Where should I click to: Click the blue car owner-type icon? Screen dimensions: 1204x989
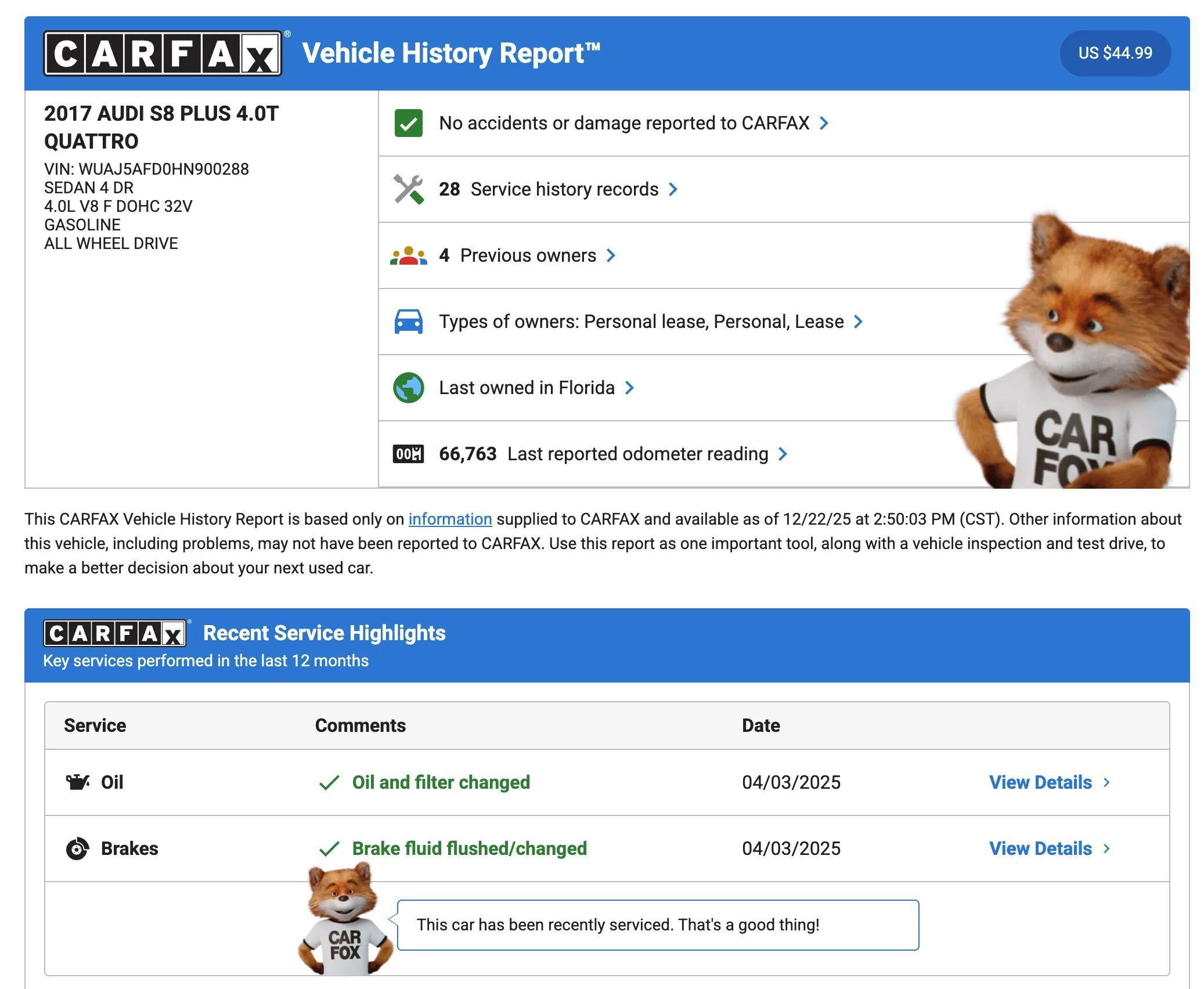click(408, 322)
